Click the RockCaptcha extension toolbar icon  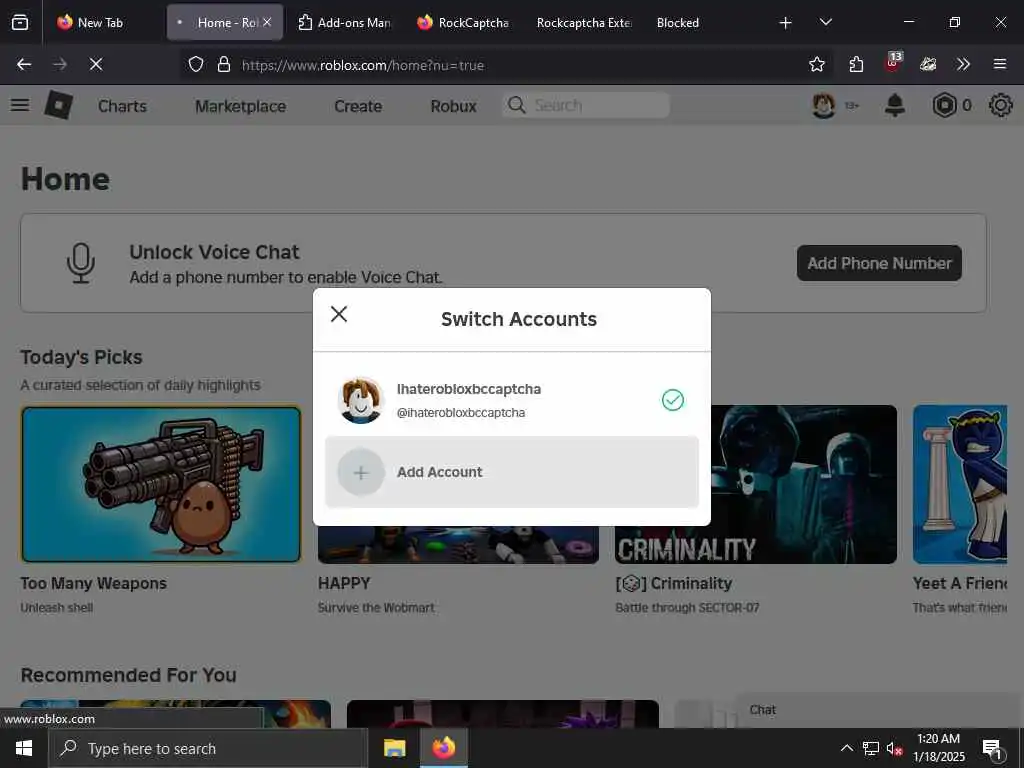pos(928,64)
